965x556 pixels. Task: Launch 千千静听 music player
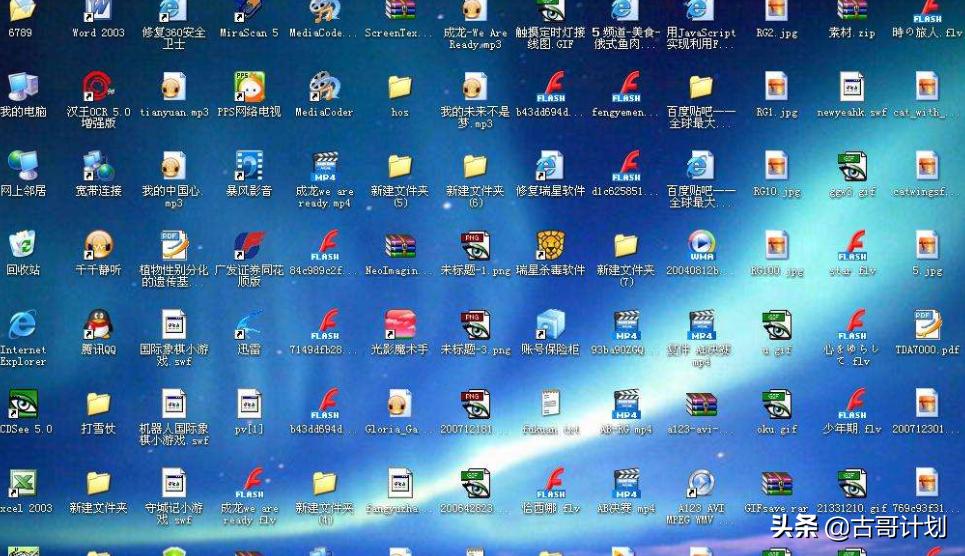tap(98, 245)
